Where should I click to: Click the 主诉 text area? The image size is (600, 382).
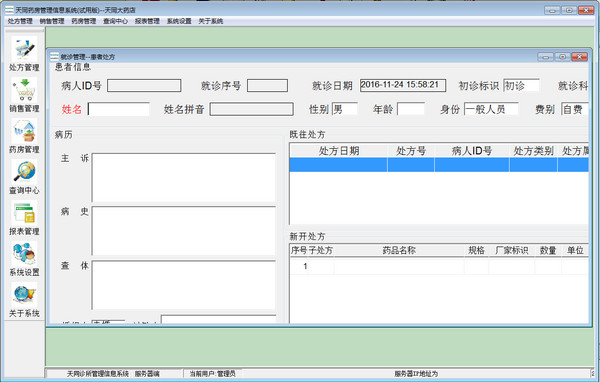pos(184,178)
